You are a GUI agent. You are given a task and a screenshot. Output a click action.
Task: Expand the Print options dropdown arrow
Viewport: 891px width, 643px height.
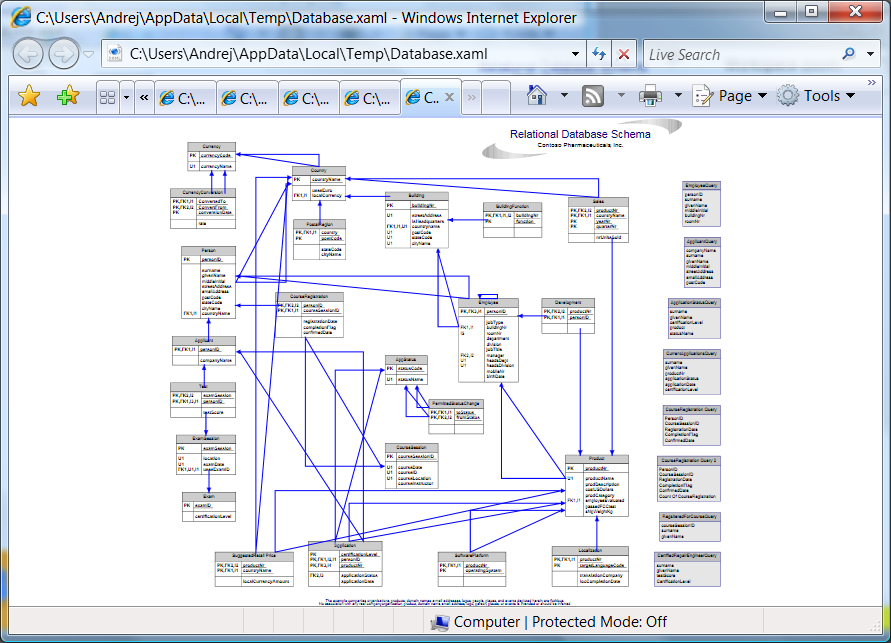(677, 96)
